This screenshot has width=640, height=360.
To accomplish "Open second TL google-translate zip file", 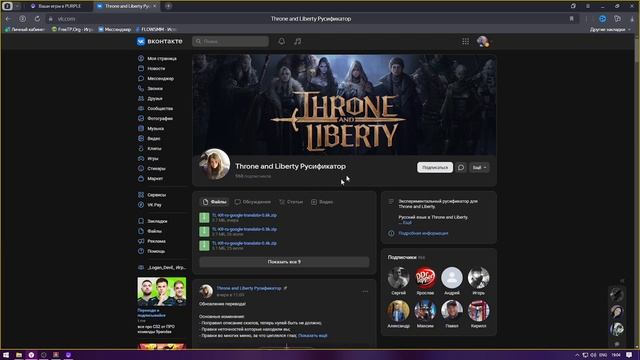I will point(244,229).
